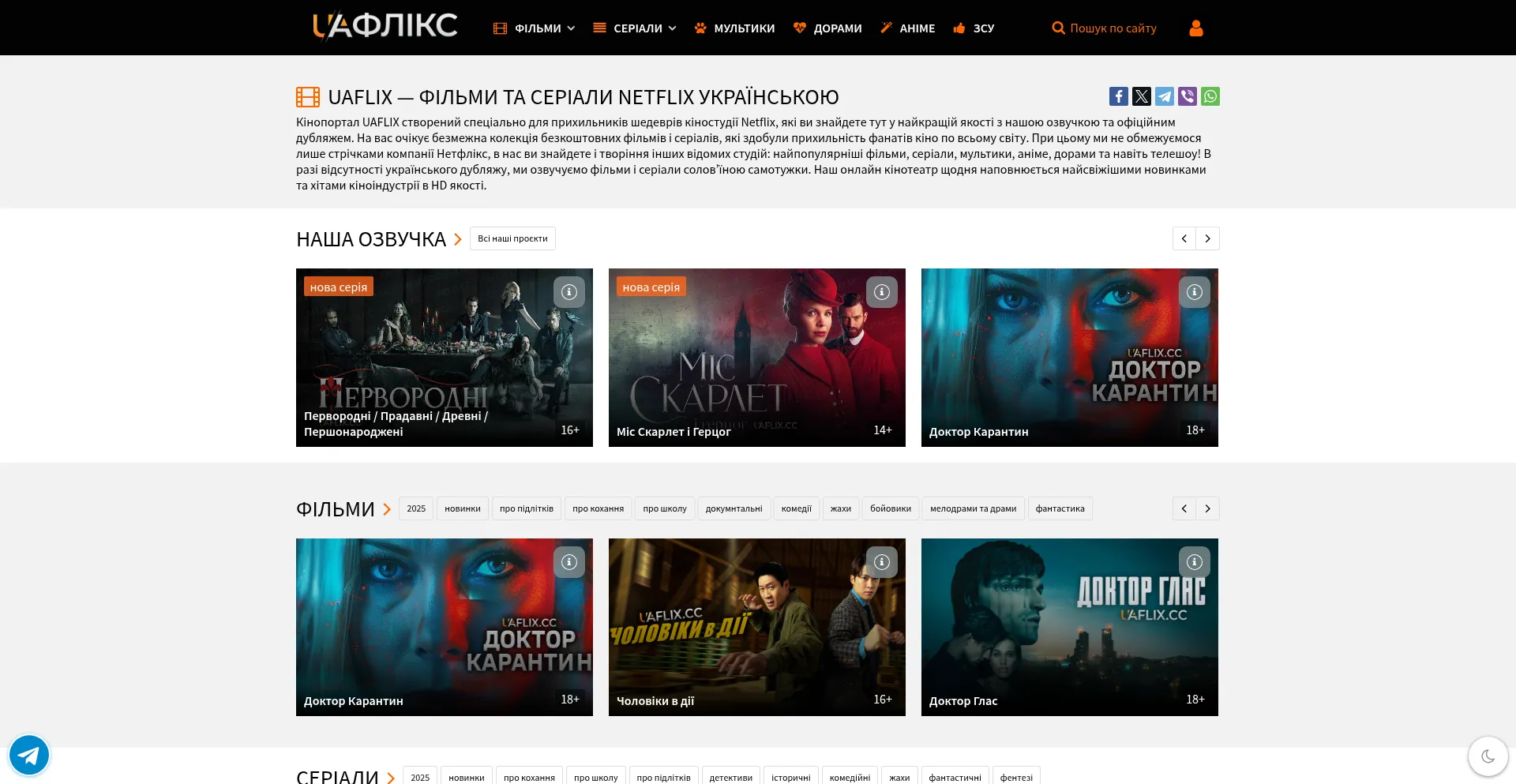Image resolution: width=1516 pixels, height=784 pixels.
Task: Toggle dark mode moon button
Action: tap(1488, 756)
